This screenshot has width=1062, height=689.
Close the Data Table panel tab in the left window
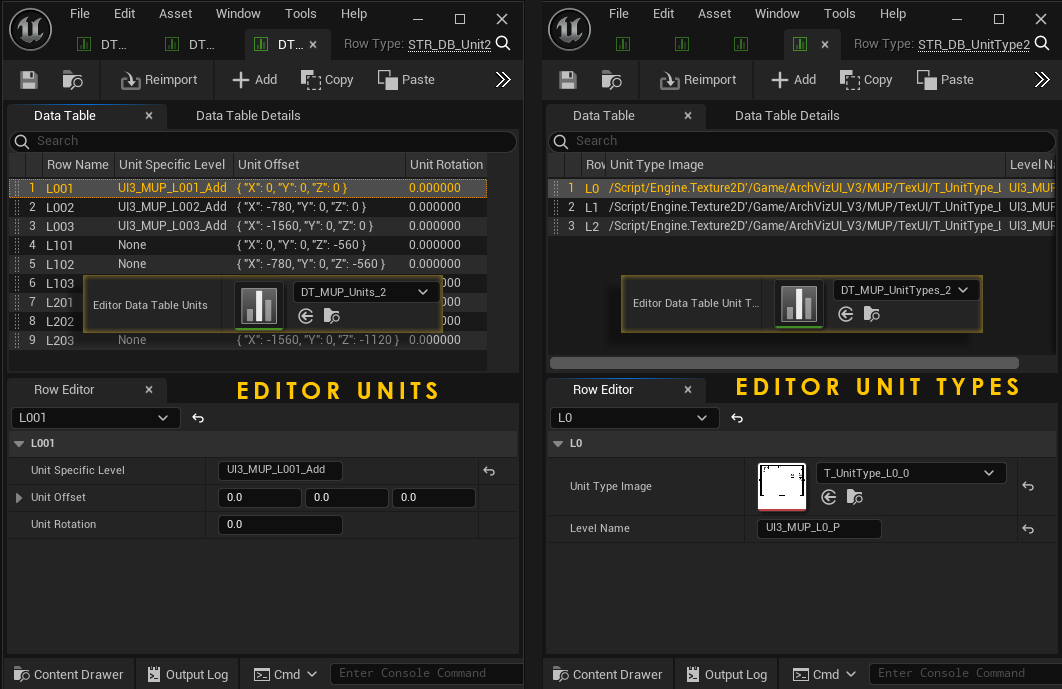(x=149, y=116)
